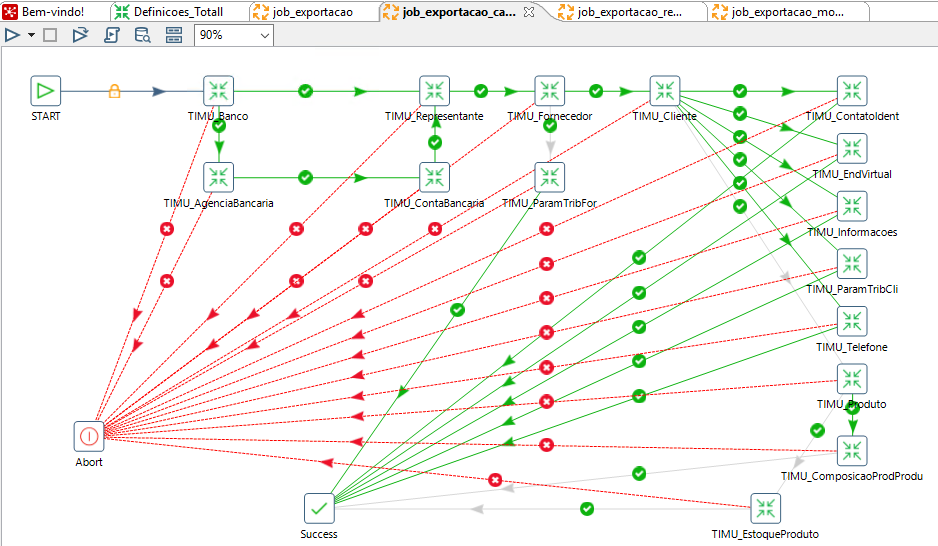Toggle success check on Fornecedor to Cliente hop
The height and width of the screenshot is (546, 938).
click(596, 91)
